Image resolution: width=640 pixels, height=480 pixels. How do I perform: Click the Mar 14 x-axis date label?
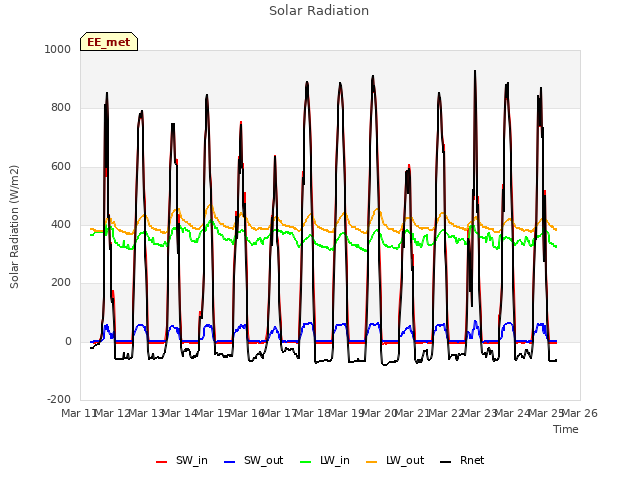coord(180,413)
